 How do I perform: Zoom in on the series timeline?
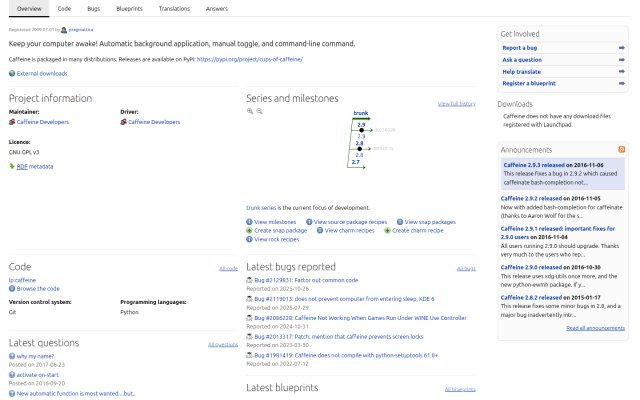pyautogui.click(x=250, y=111)
